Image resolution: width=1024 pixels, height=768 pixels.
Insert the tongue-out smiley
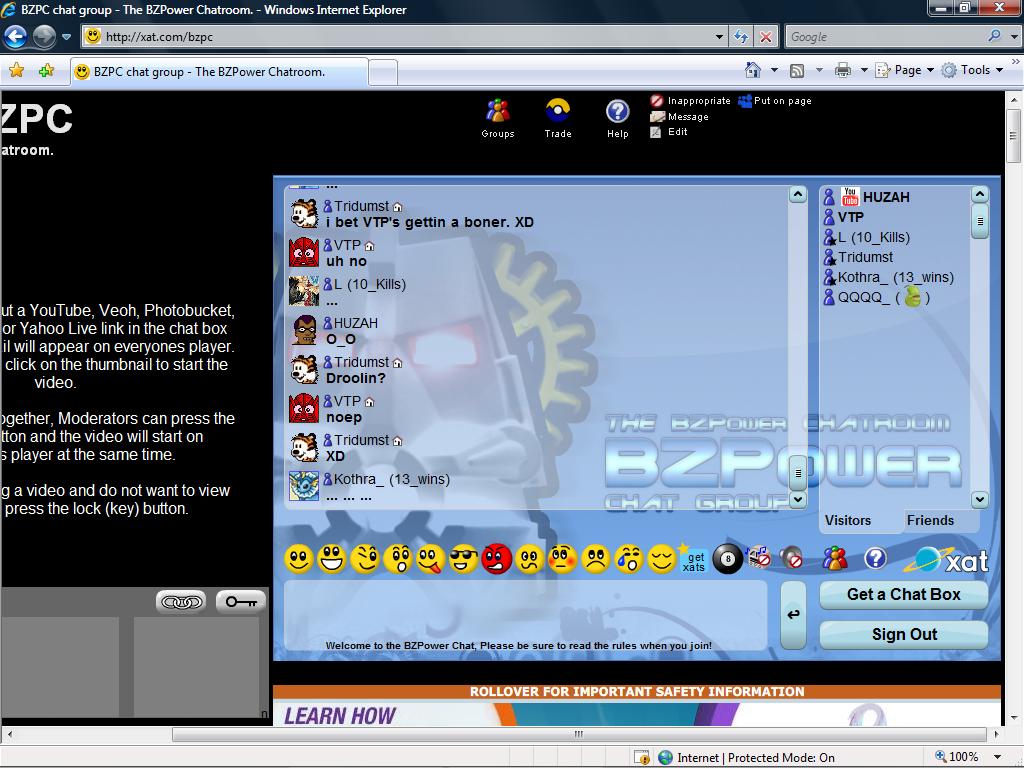431,559
